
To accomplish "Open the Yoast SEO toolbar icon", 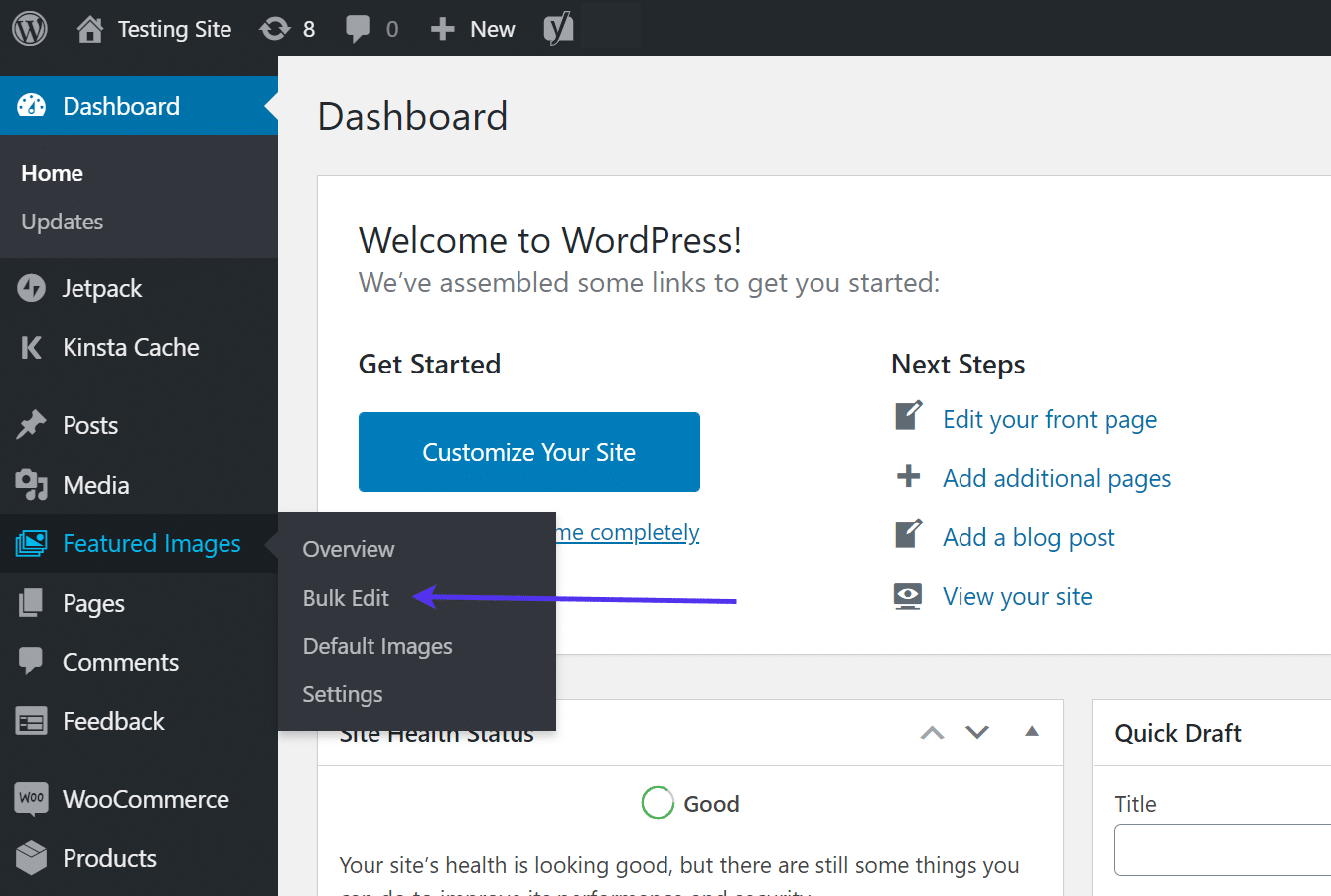I will 558,29.
